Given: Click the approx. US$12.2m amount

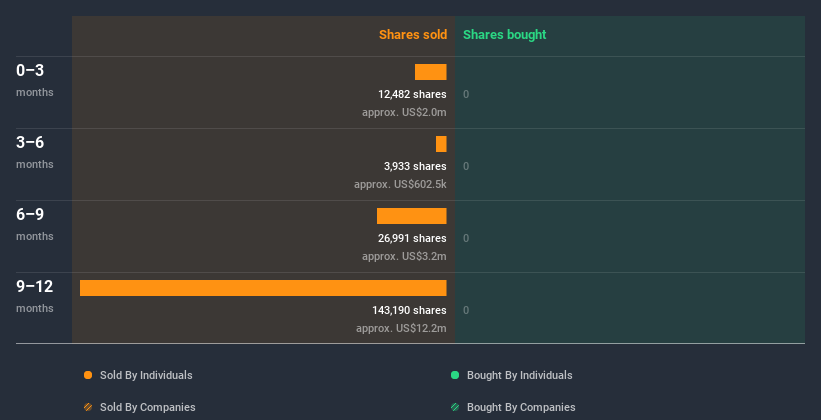Looking at the screenshot, I should pos(401,328).
